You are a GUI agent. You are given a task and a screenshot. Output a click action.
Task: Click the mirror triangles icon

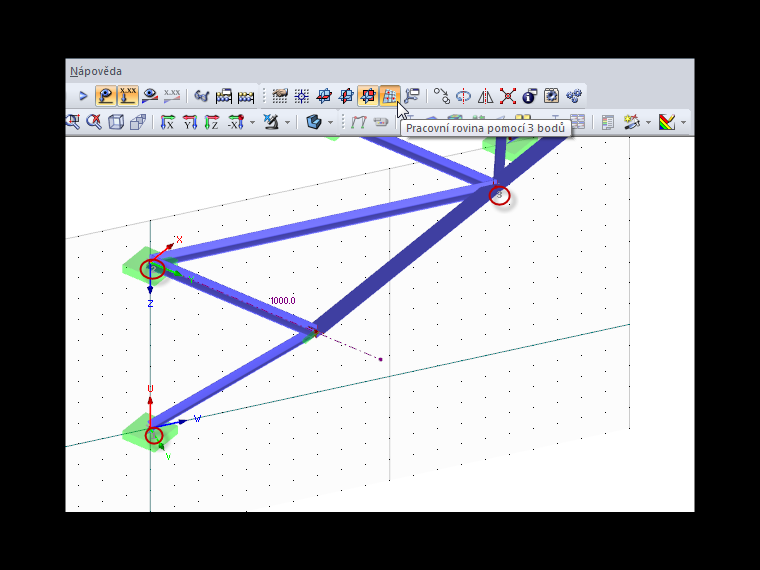click(486, 96)
